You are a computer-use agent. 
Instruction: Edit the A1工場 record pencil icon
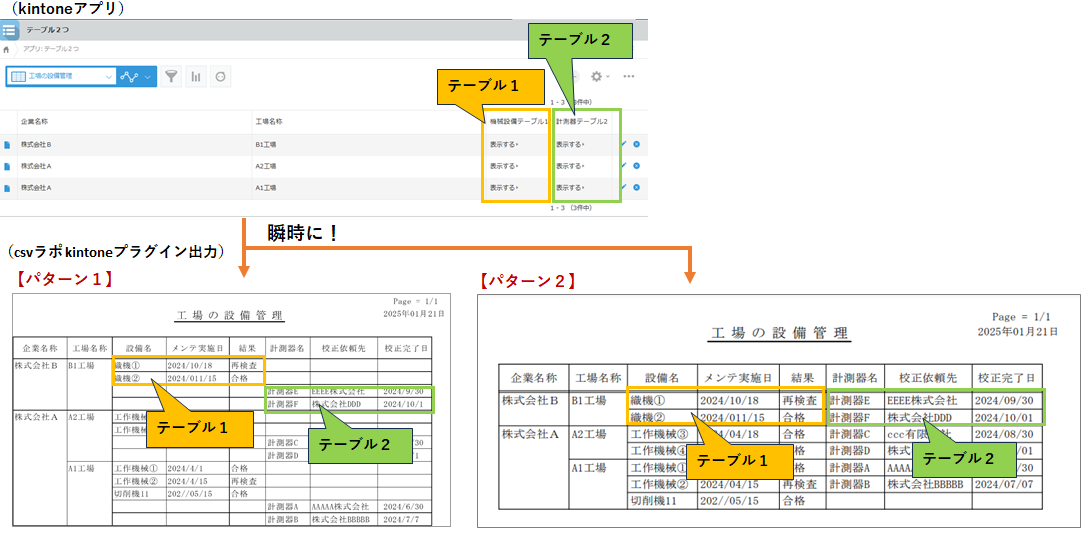click(x=624, y=187)
